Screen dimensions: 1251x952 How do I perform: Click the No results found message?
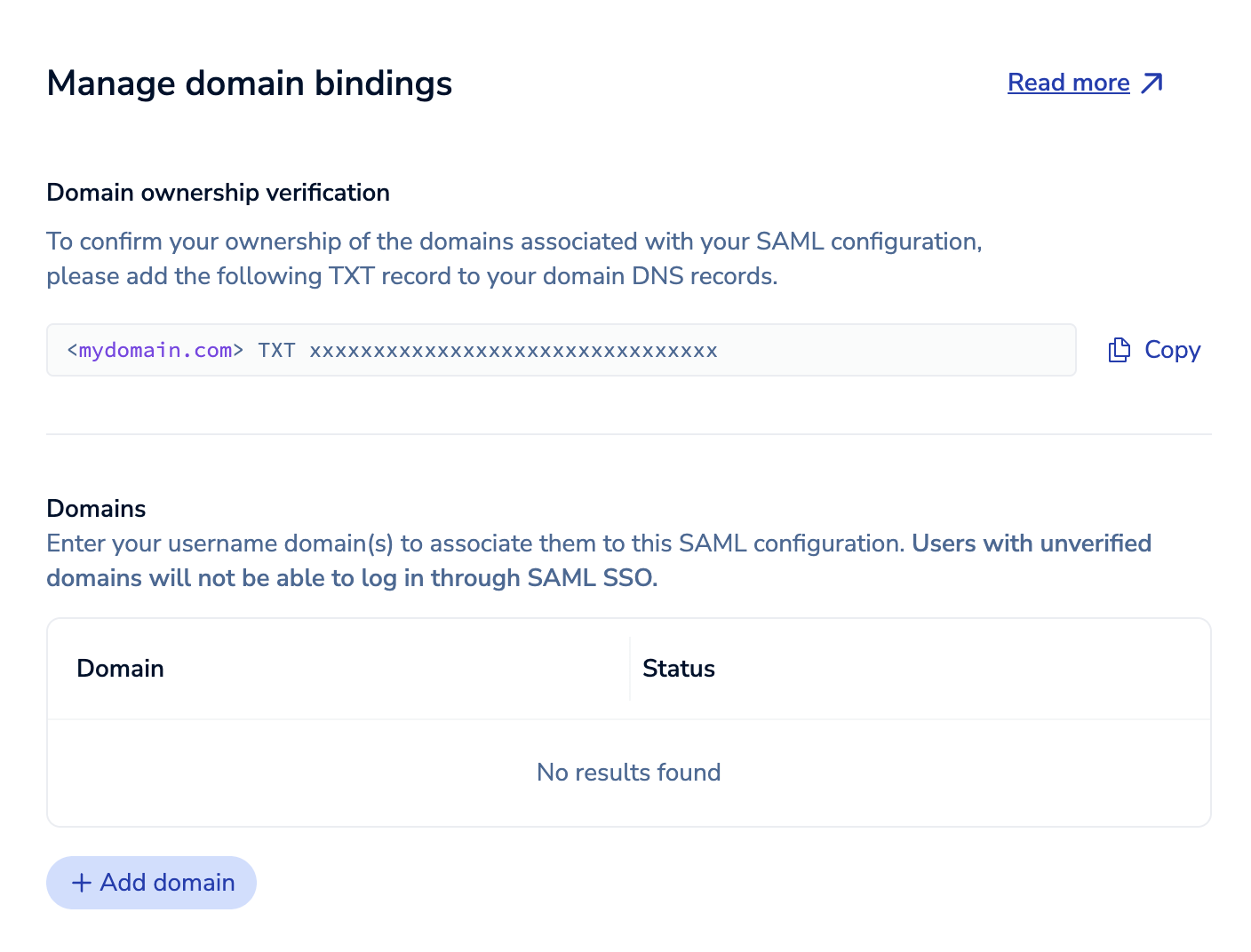pos(628,773)
